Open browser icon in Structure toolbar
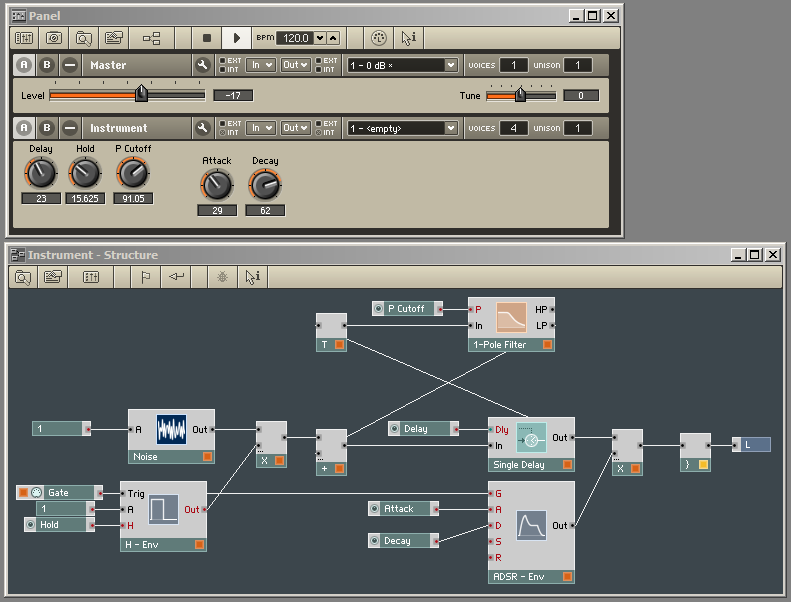Viewport: 791px width, 602px height. click(23, 277)
